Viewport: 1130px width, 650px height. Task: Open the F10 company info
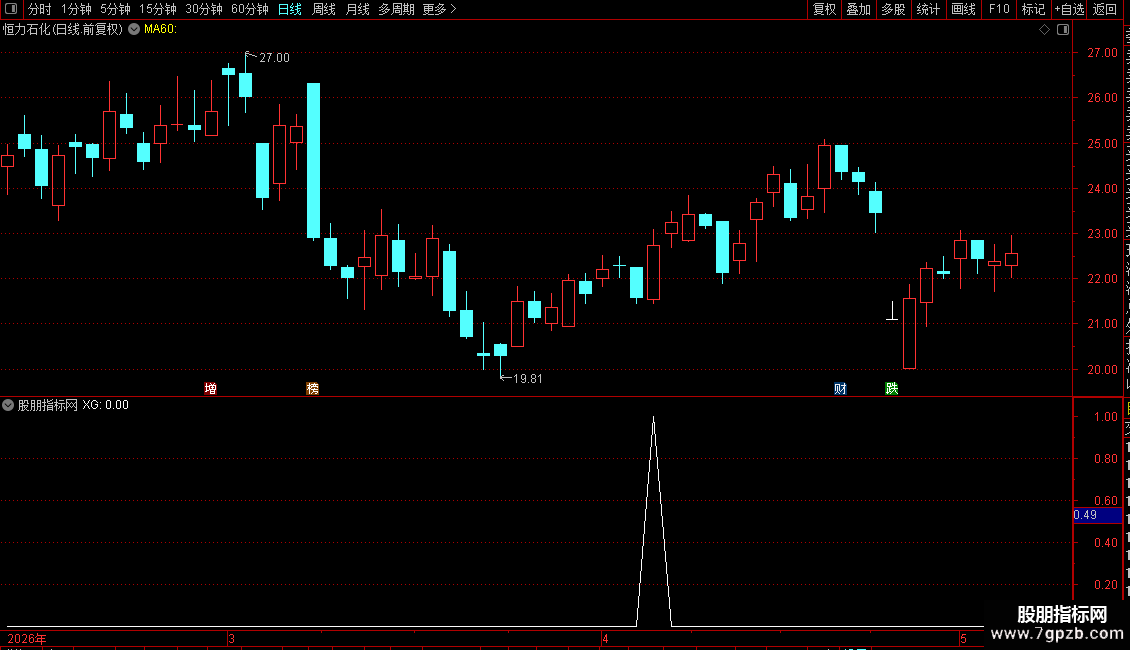click(999, 9)
